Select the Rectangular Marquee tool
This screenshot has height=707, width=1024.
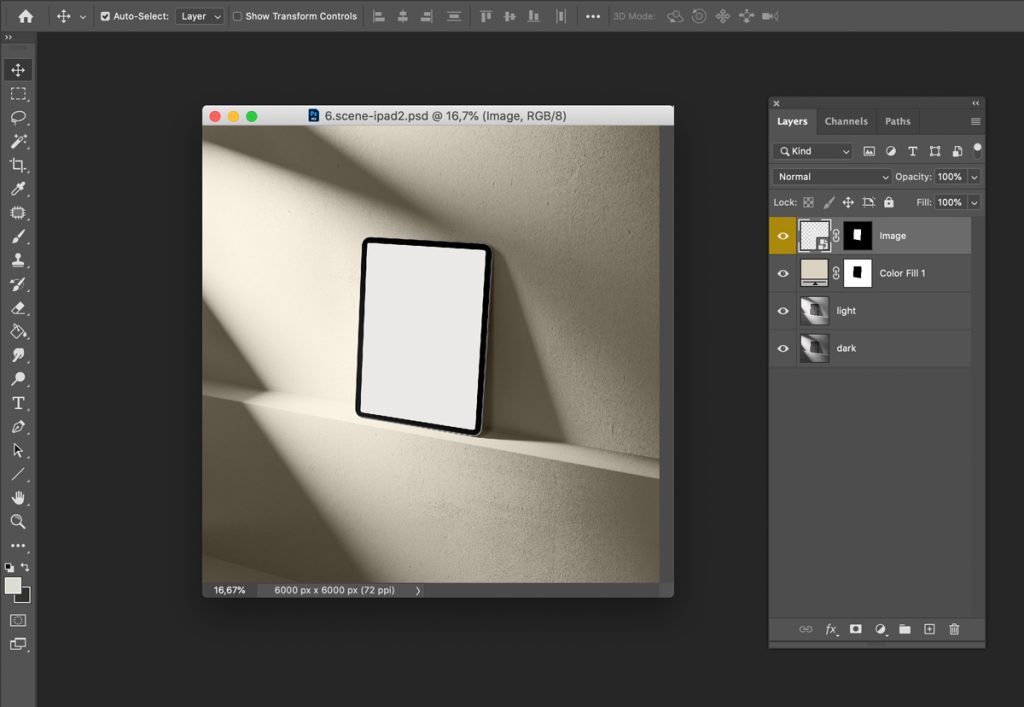[x=18, y=94]
